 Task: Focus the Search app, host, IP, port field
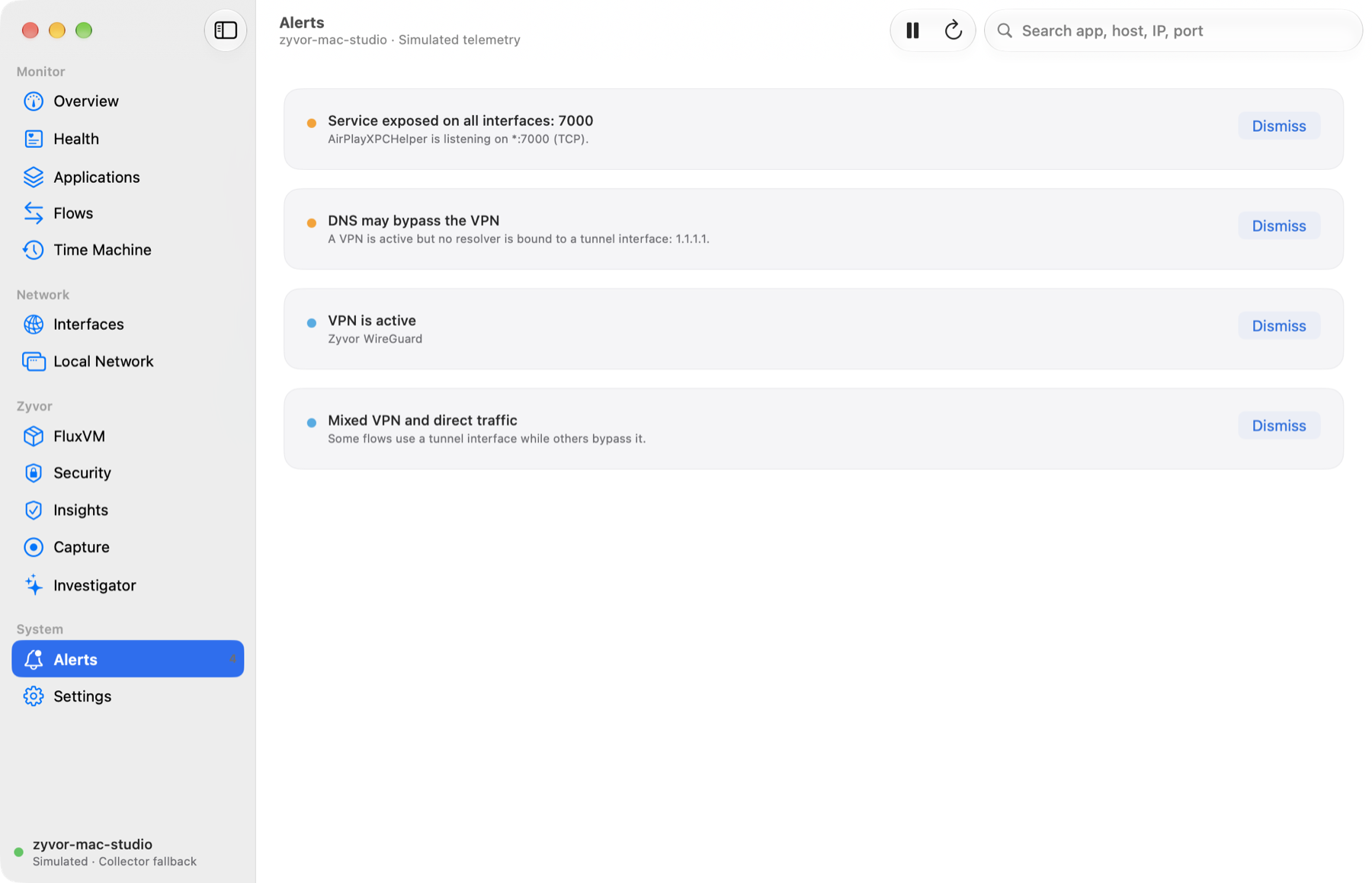point(1173,30)
